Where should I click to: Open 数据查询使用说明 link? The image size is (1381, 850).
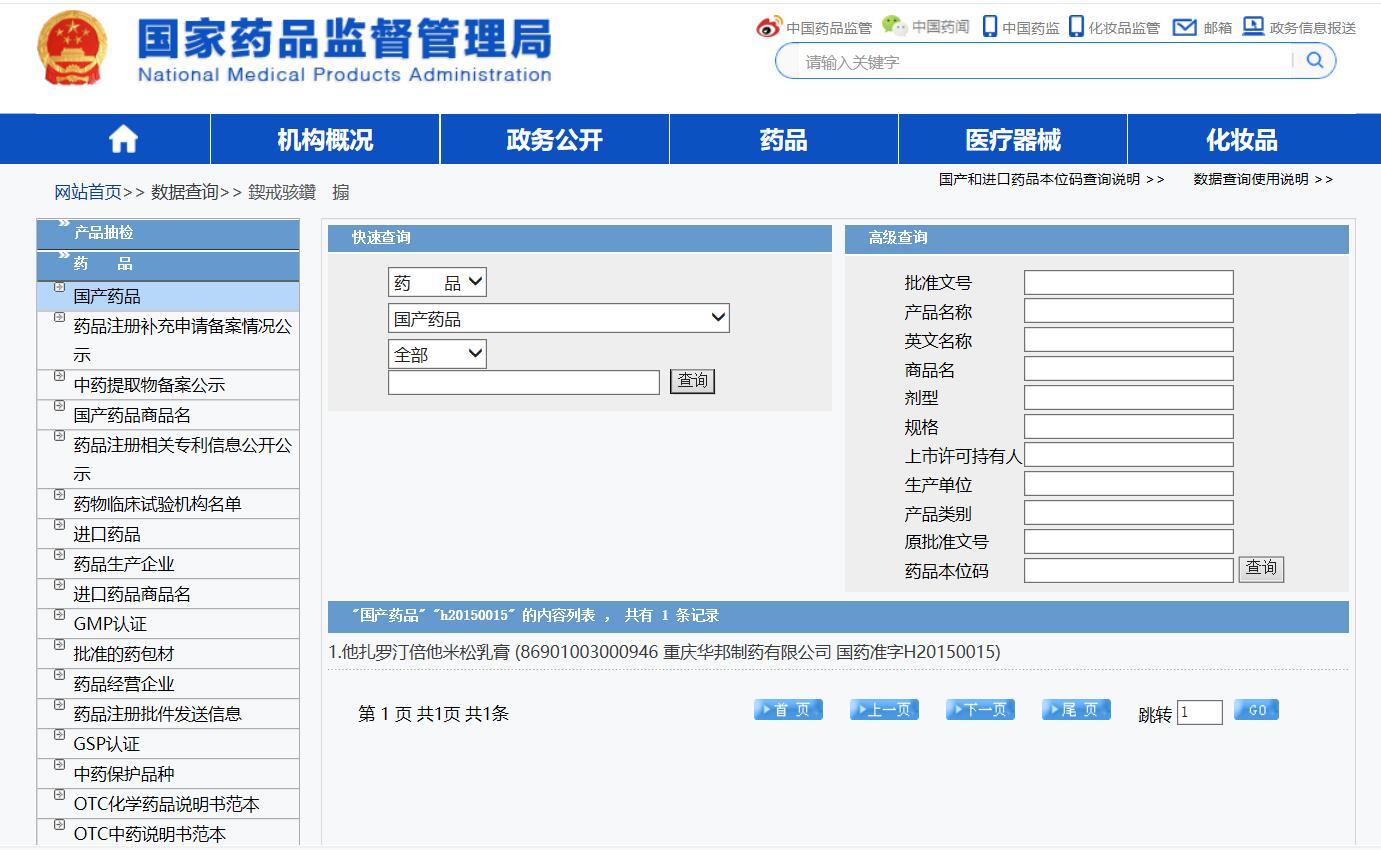1263,179
